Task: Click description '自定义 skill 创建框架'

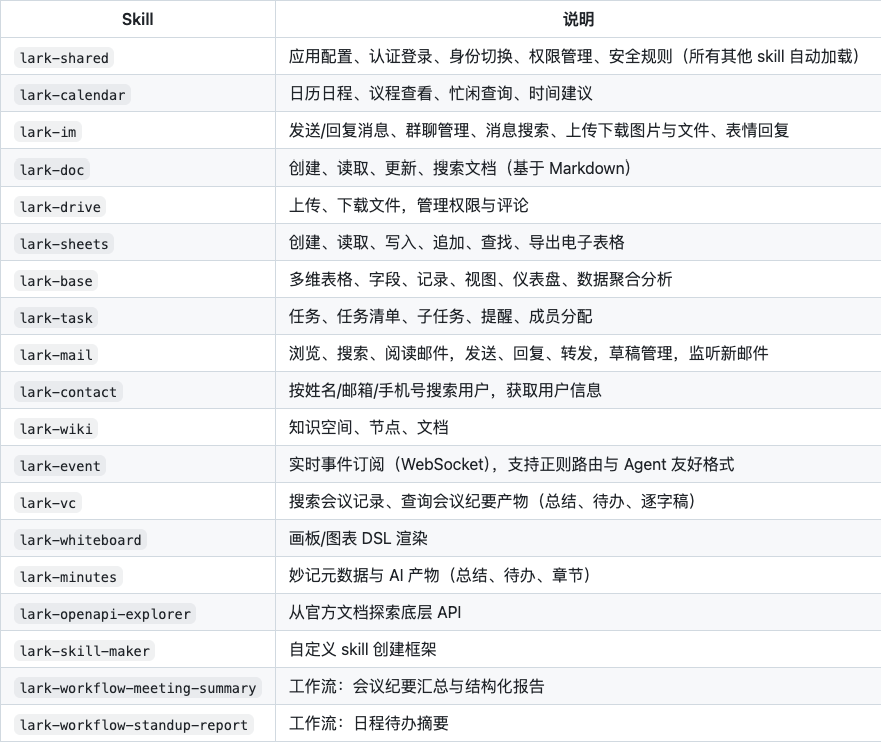Action: (x=362, y=650)
